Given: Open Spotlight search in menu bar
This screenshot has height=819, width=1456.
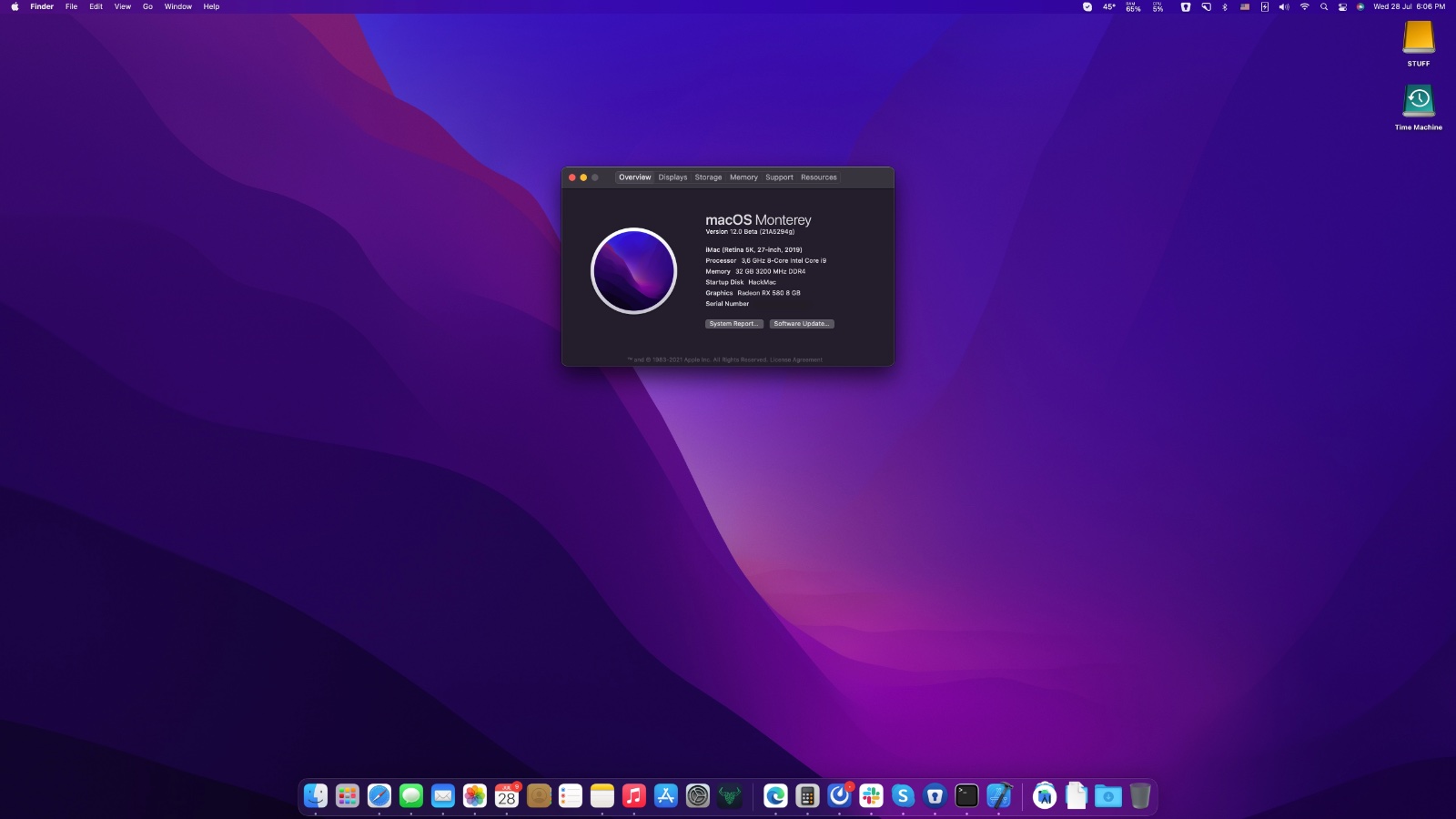Looking at the screenshot, I should coord(1324,6).
